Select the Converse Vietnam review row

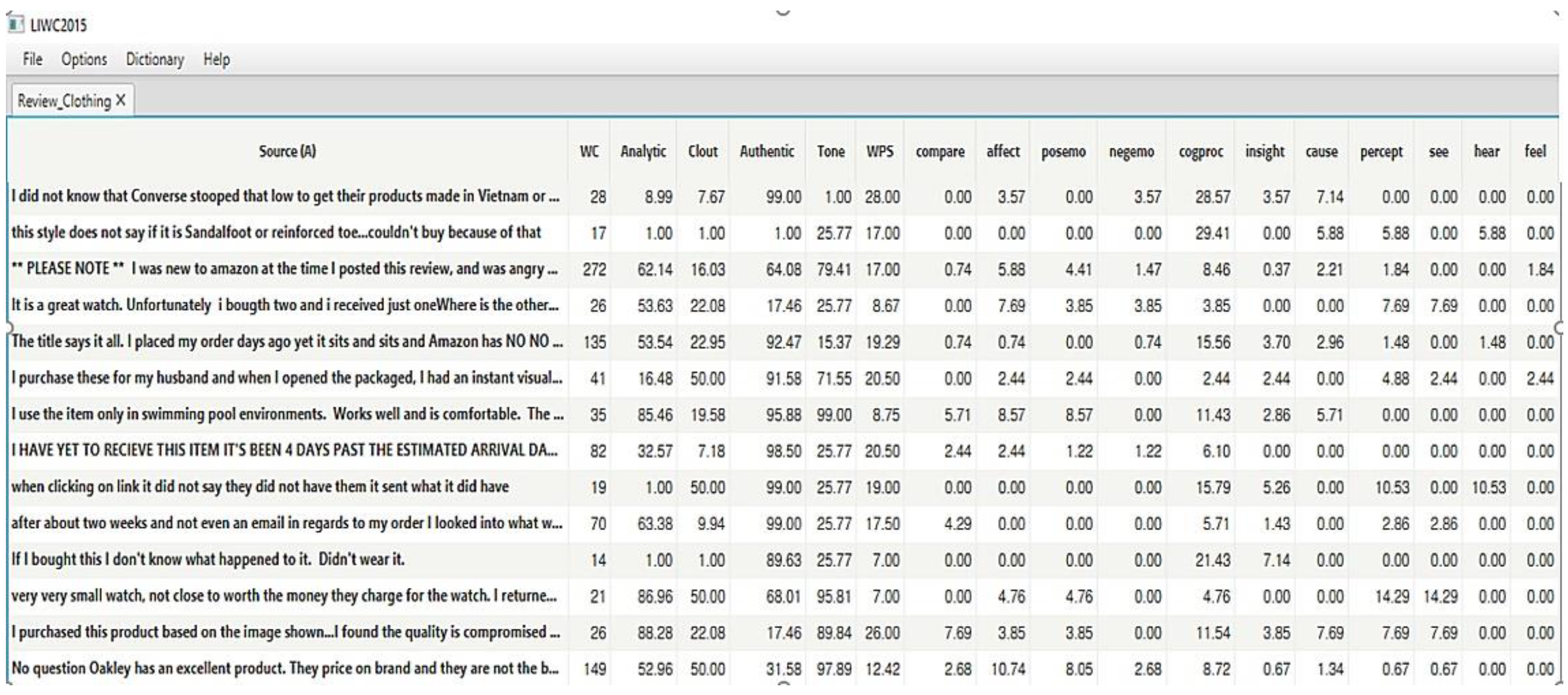pyautogui.click(x=285, y=196)
